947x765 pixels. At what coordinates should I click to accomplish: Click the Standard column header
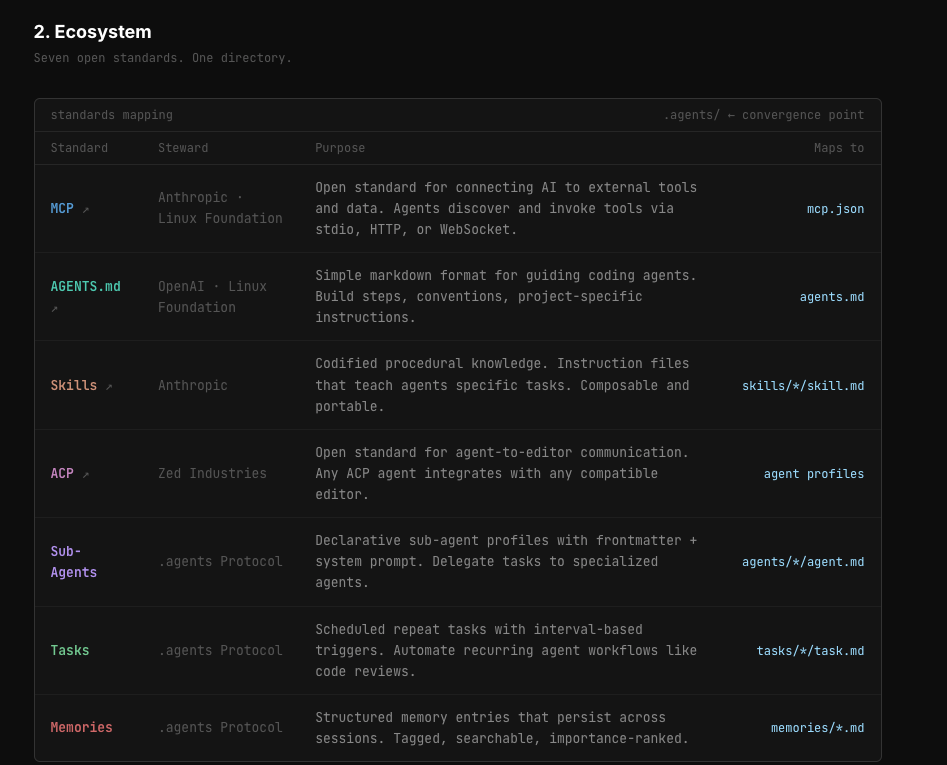(79, 148)
